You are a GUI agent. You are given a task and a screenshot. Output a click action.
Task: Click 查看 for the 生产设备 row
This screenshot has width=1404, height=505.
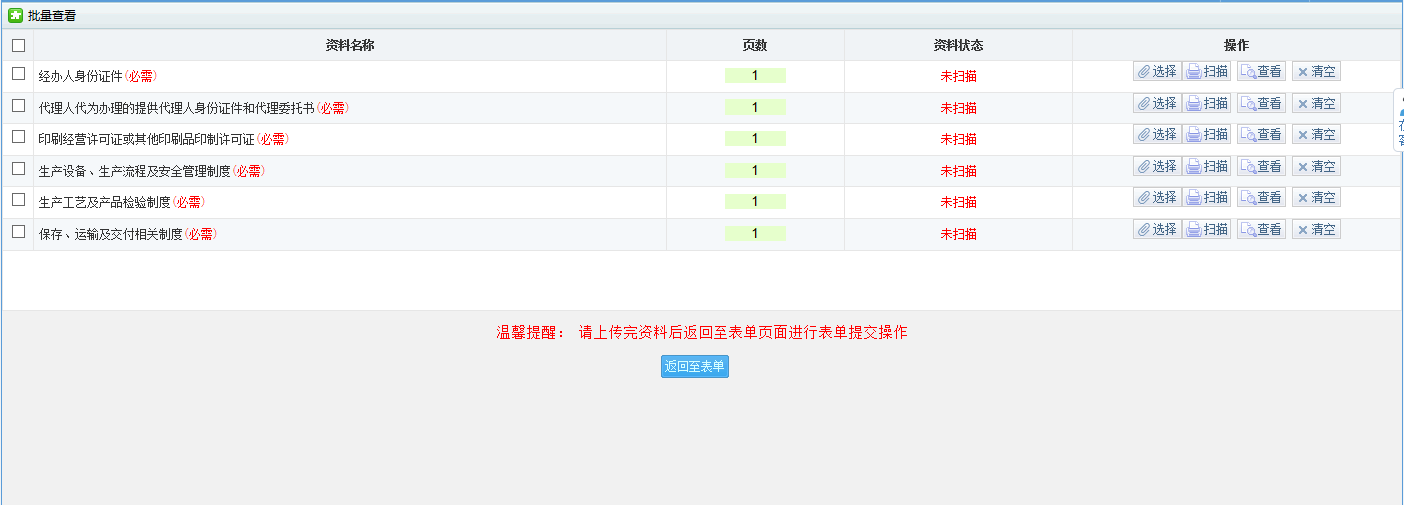[1261, 167]
